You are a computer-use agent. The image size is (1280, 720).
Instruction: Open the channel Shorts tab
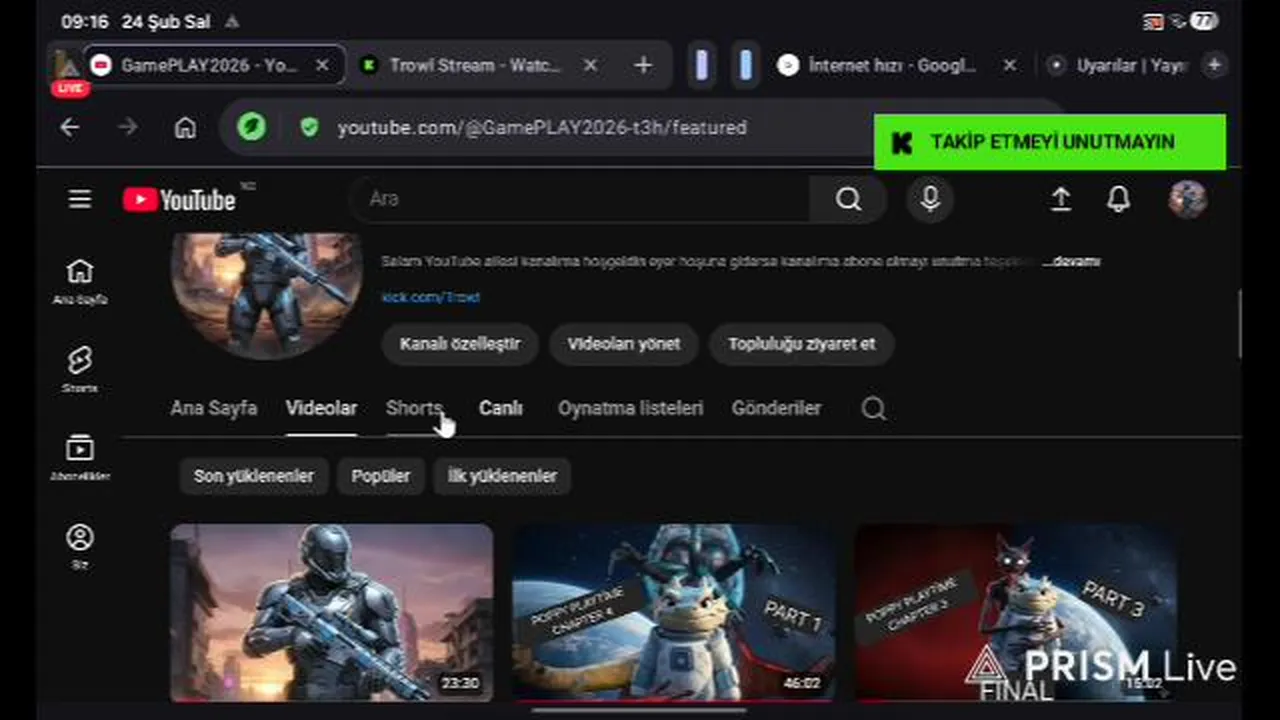413,408
